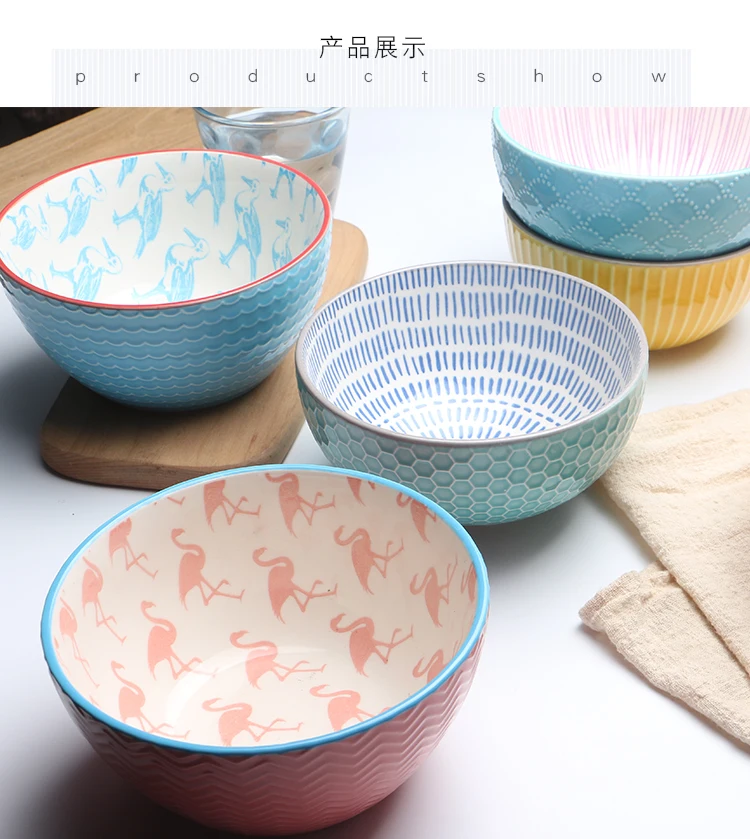Image resolution: width=750 pixels, height=839 pixels.
Task: Click the 产品展示 heading text
Action: pyautogui.click(x=372, y=48)
